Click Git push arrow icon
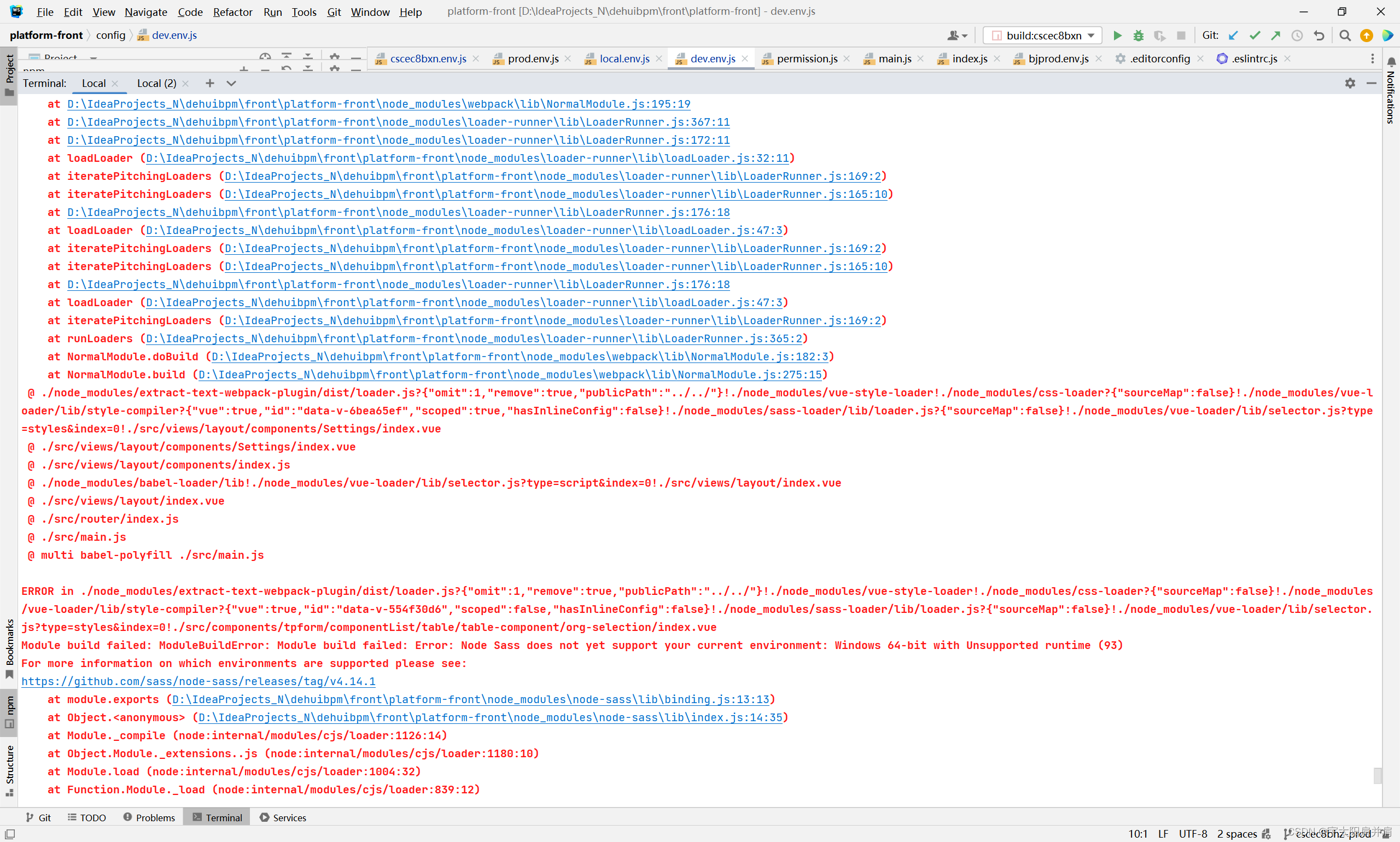 (x=1276, y=35)
